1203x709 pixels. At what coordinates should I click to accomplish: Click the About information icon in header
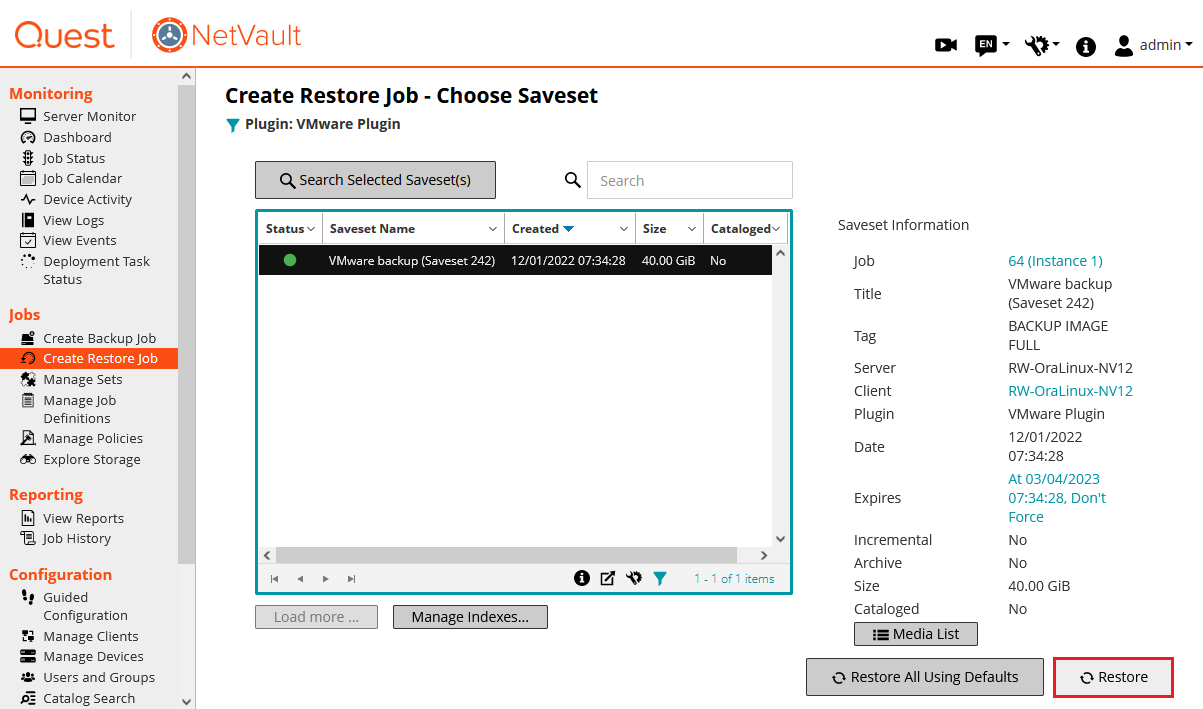click(x=1086, y=46)
